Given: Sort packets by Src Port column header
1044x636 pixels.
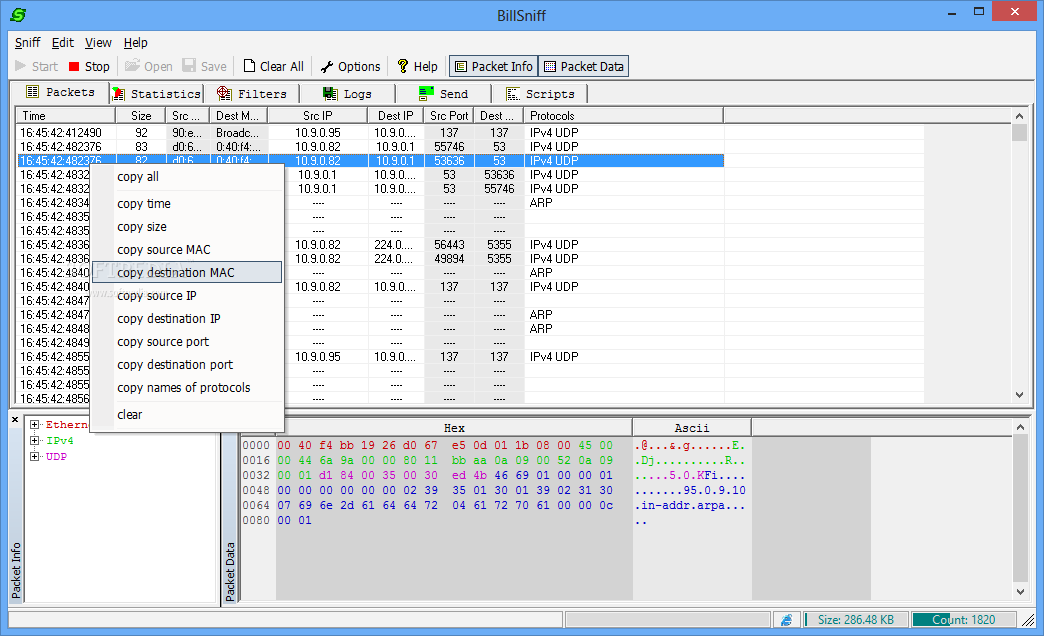Looking at the screenshot, I should click(449, 115).
